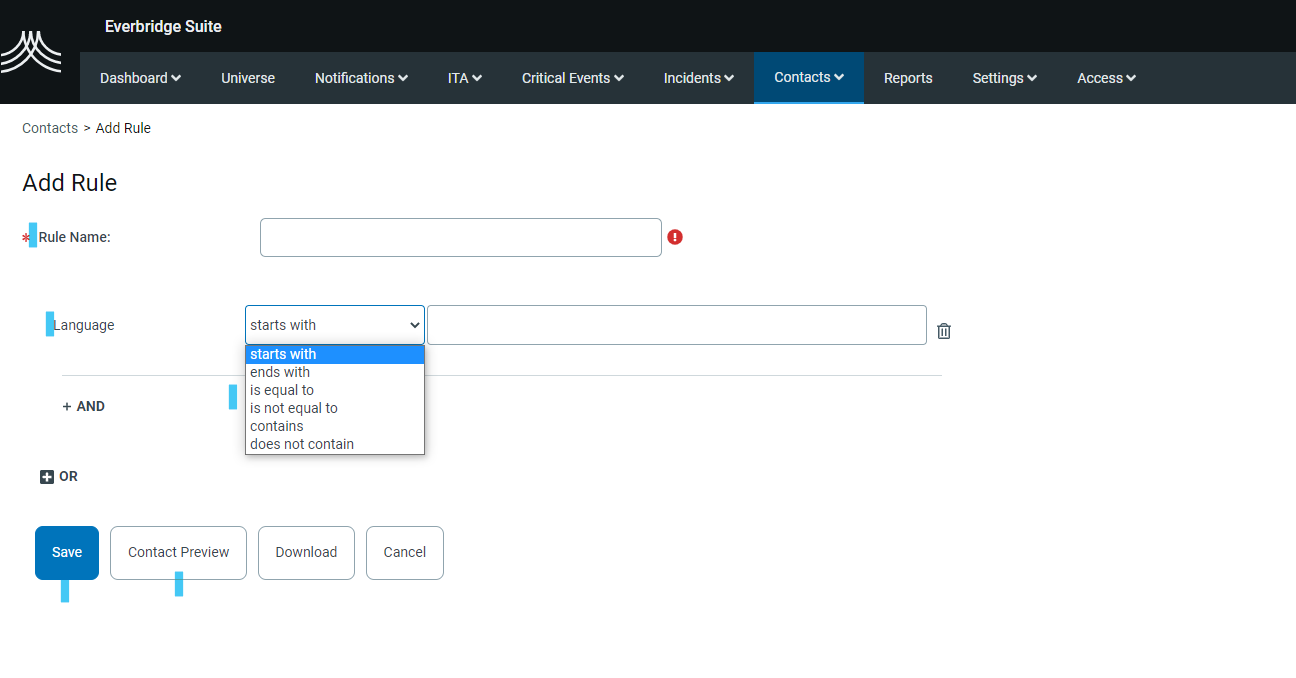Click the Contacts breadcrumb link
This screenshot has width=1296, height=678.
(x=49, y=128)
